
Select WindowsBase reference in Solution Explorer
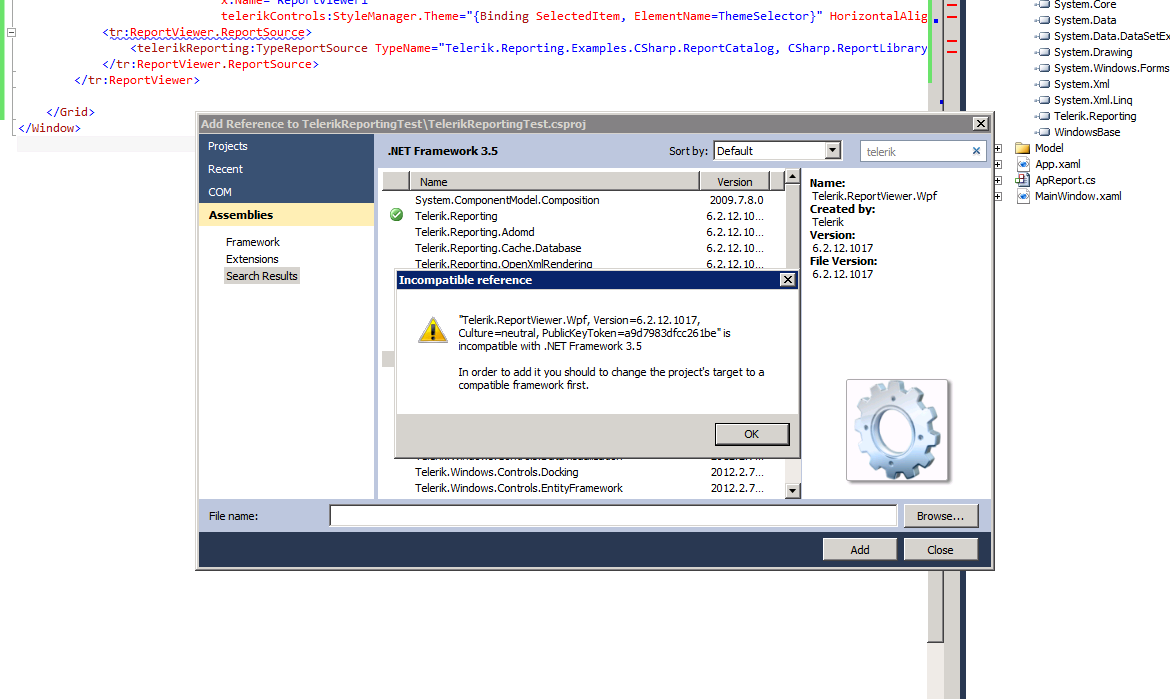coord(1087,132)
